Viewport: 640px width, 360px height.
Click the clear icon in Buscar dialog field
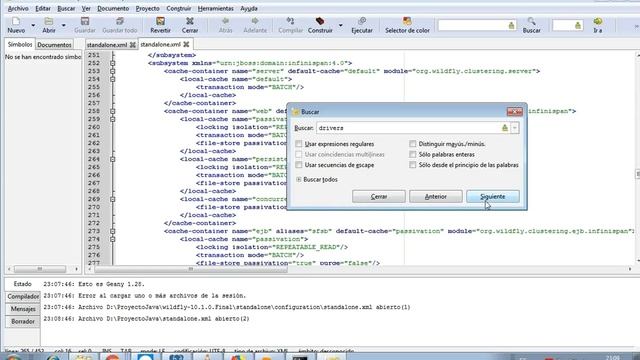click(505, 128)
